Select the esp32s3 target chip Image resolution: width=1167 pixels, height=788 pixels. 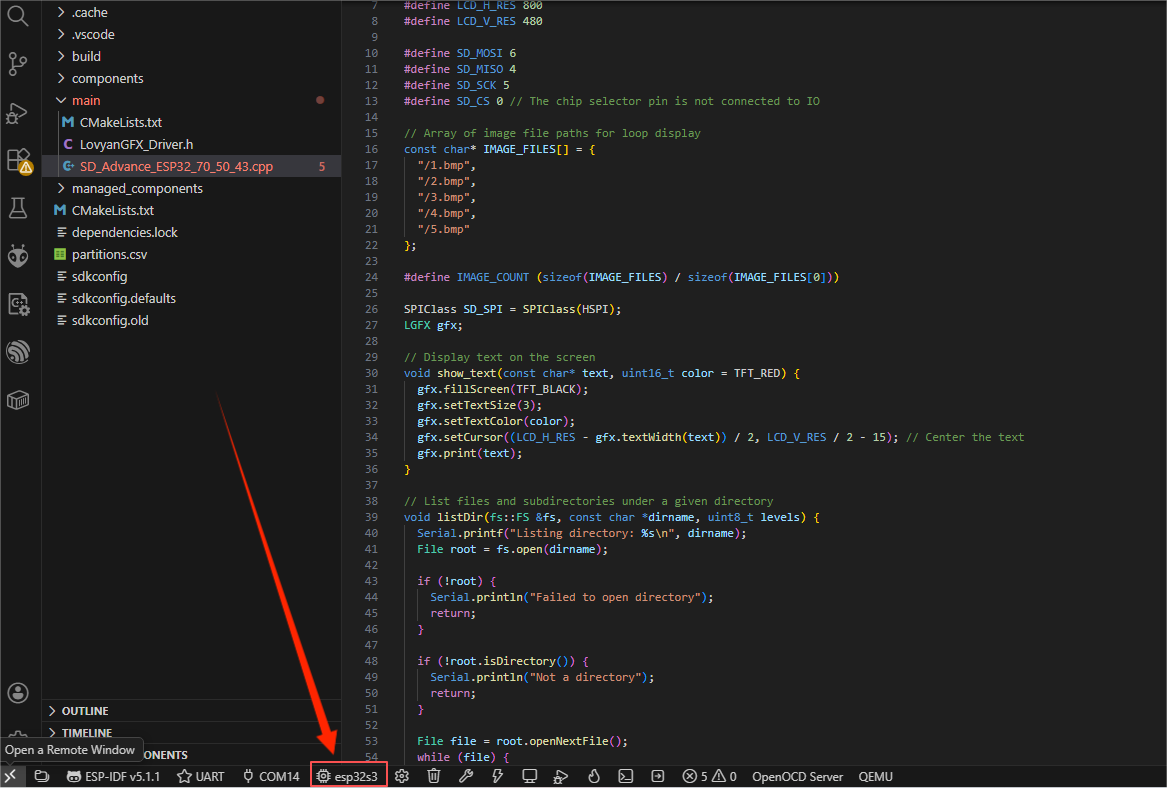click(x=348, y=776)
